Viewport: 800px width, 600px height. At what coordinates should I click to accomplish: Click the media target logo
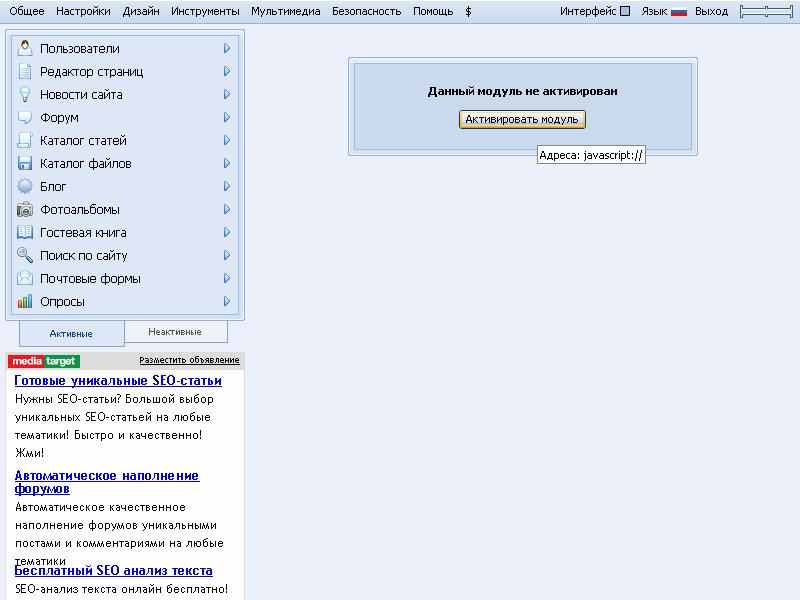point(44,361)
